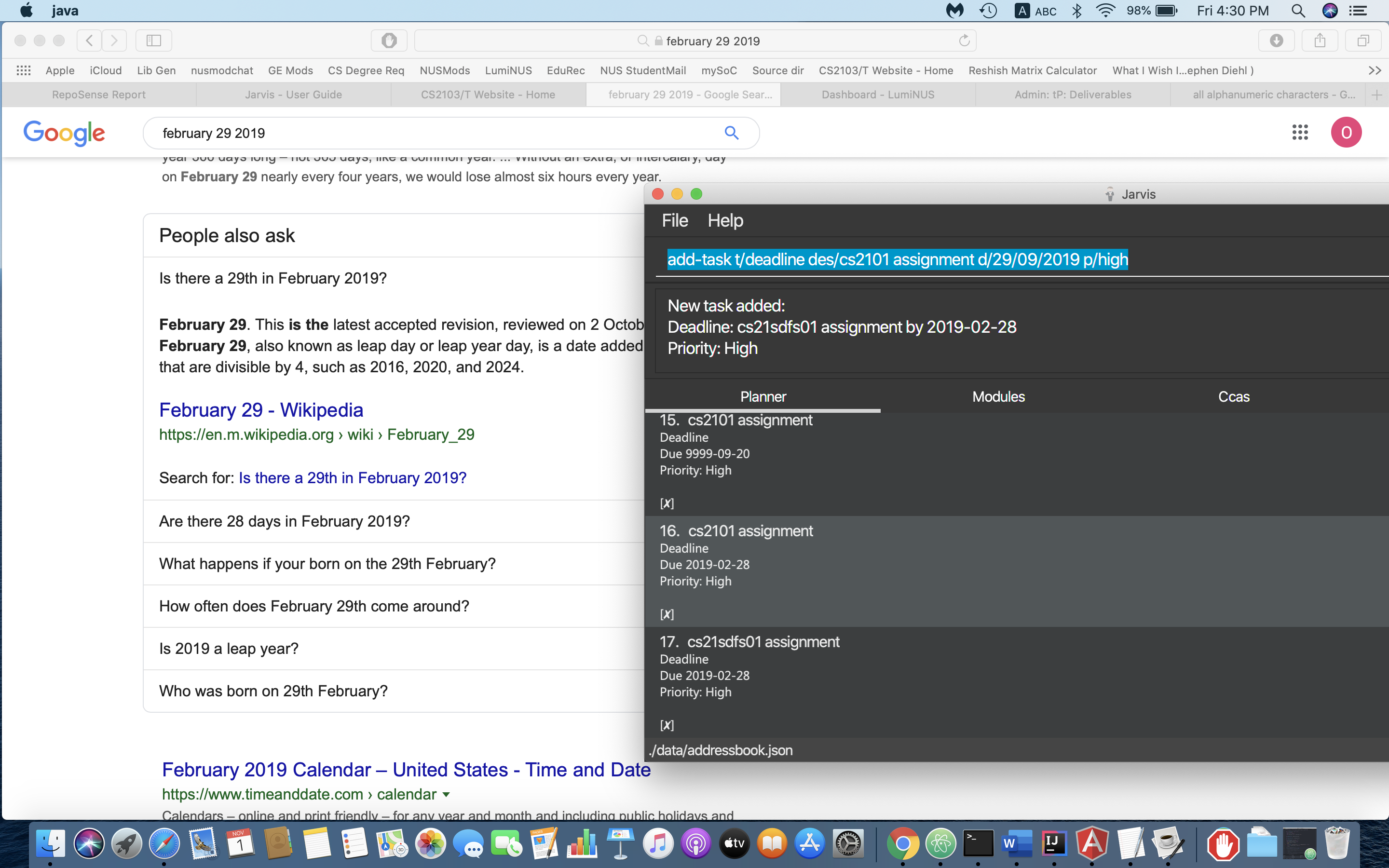Open Safari downloads icon

(1276, 40)
